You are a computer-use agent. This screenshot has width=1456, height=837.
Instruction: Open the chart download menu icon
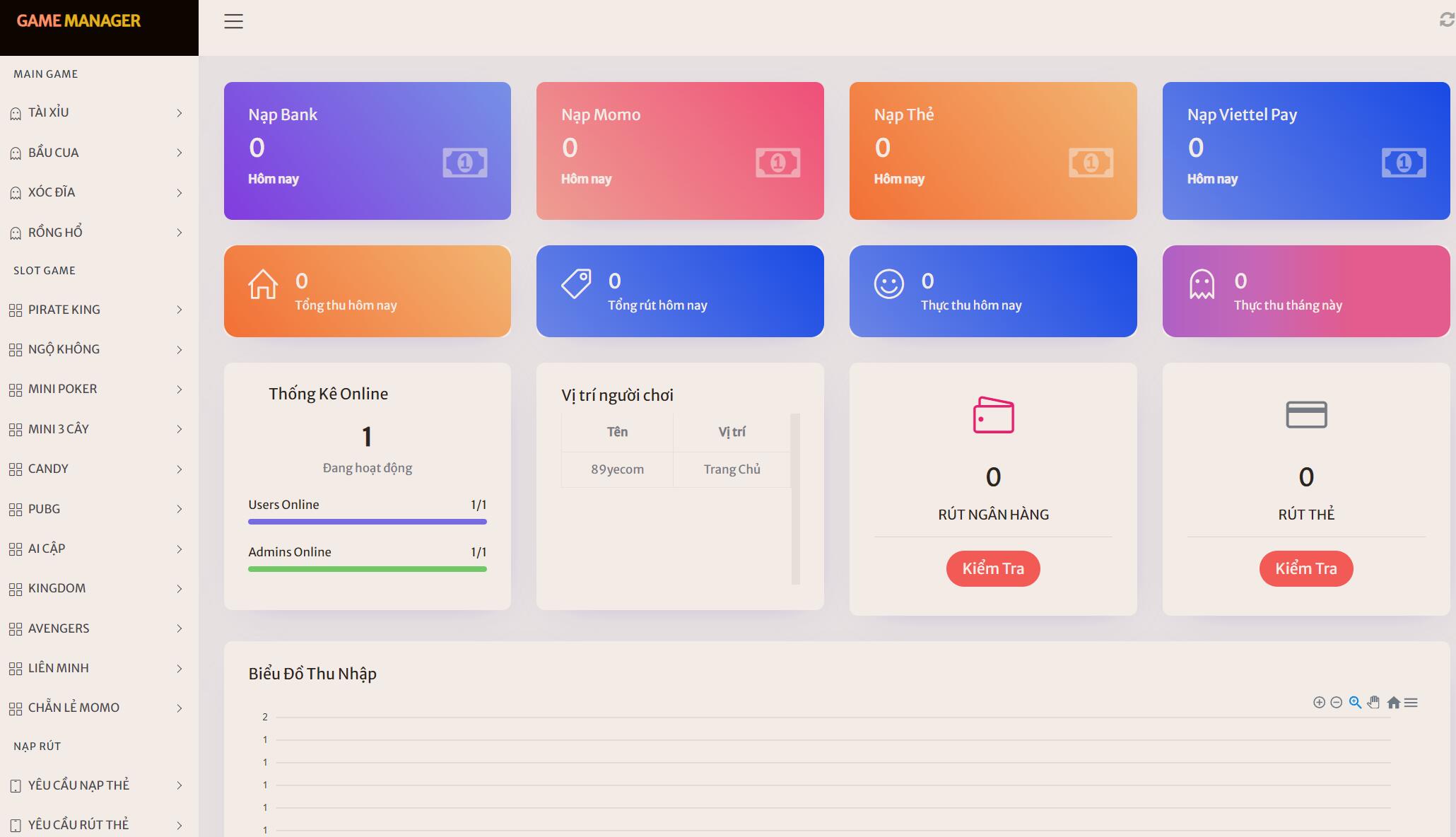[1411, 702]
